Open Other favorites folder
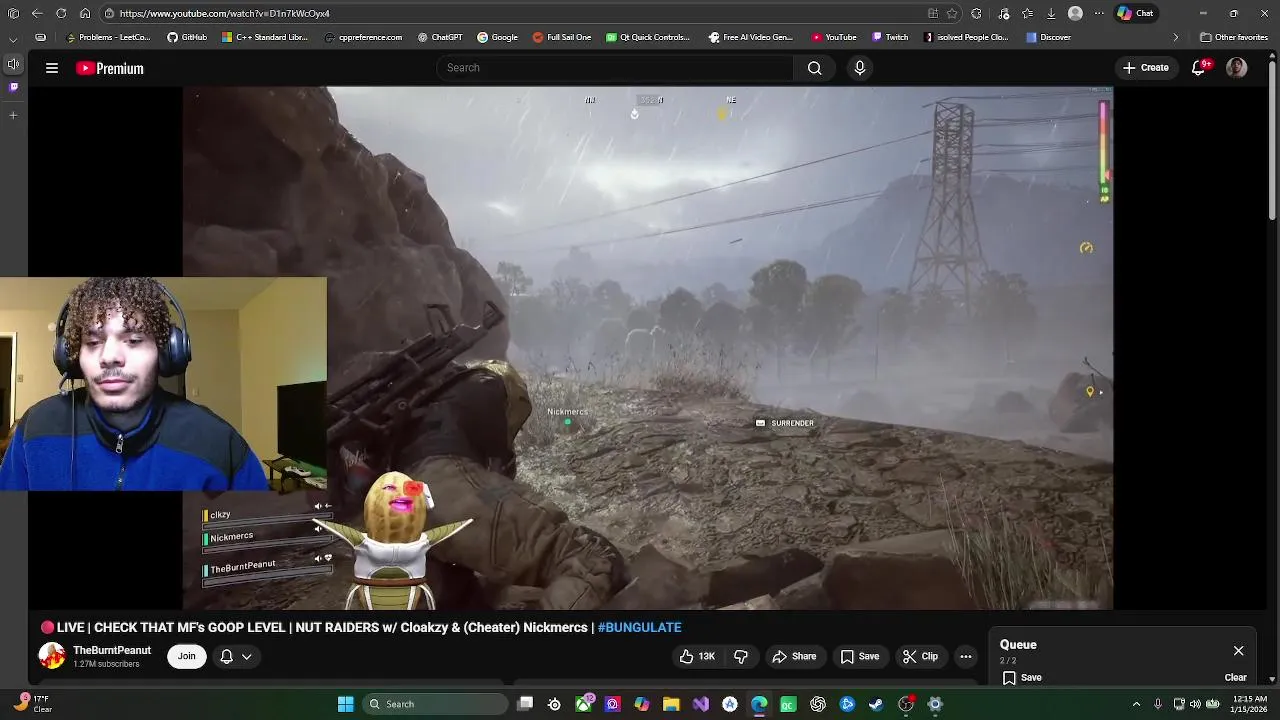The width and height of the screenshot is (1280, 720). click(x=1235, y=37)
